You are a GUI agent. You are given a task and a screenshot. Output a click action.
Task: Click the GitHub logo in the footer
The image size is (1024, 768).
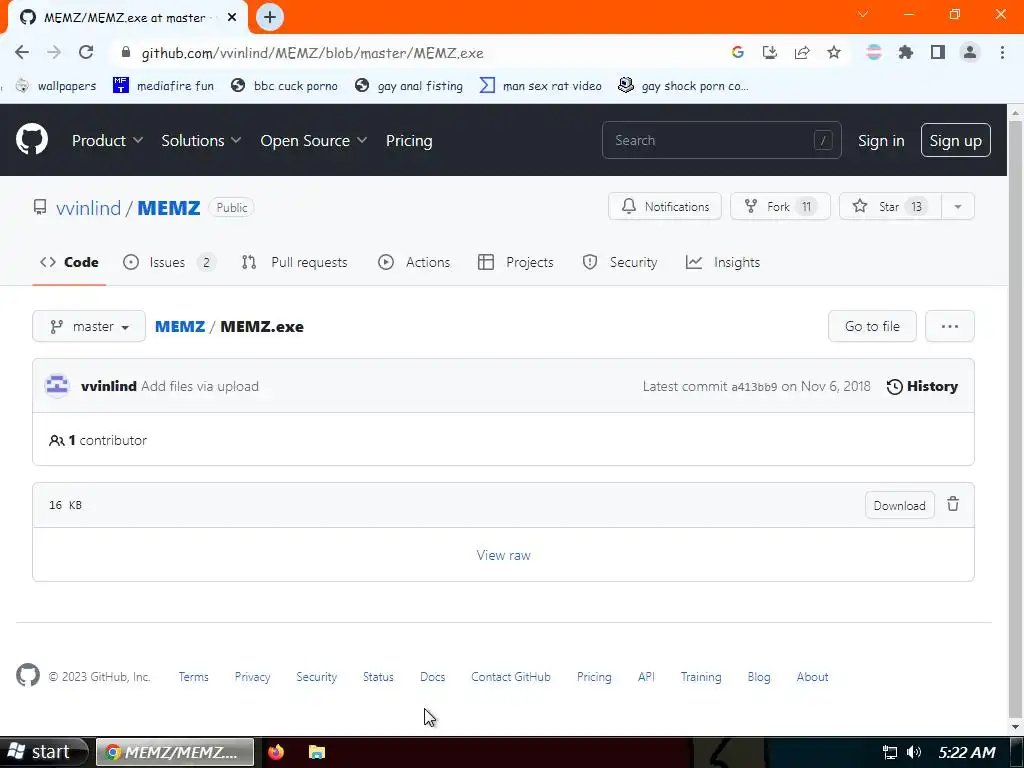pyautogui.click(x=27, y=676)
